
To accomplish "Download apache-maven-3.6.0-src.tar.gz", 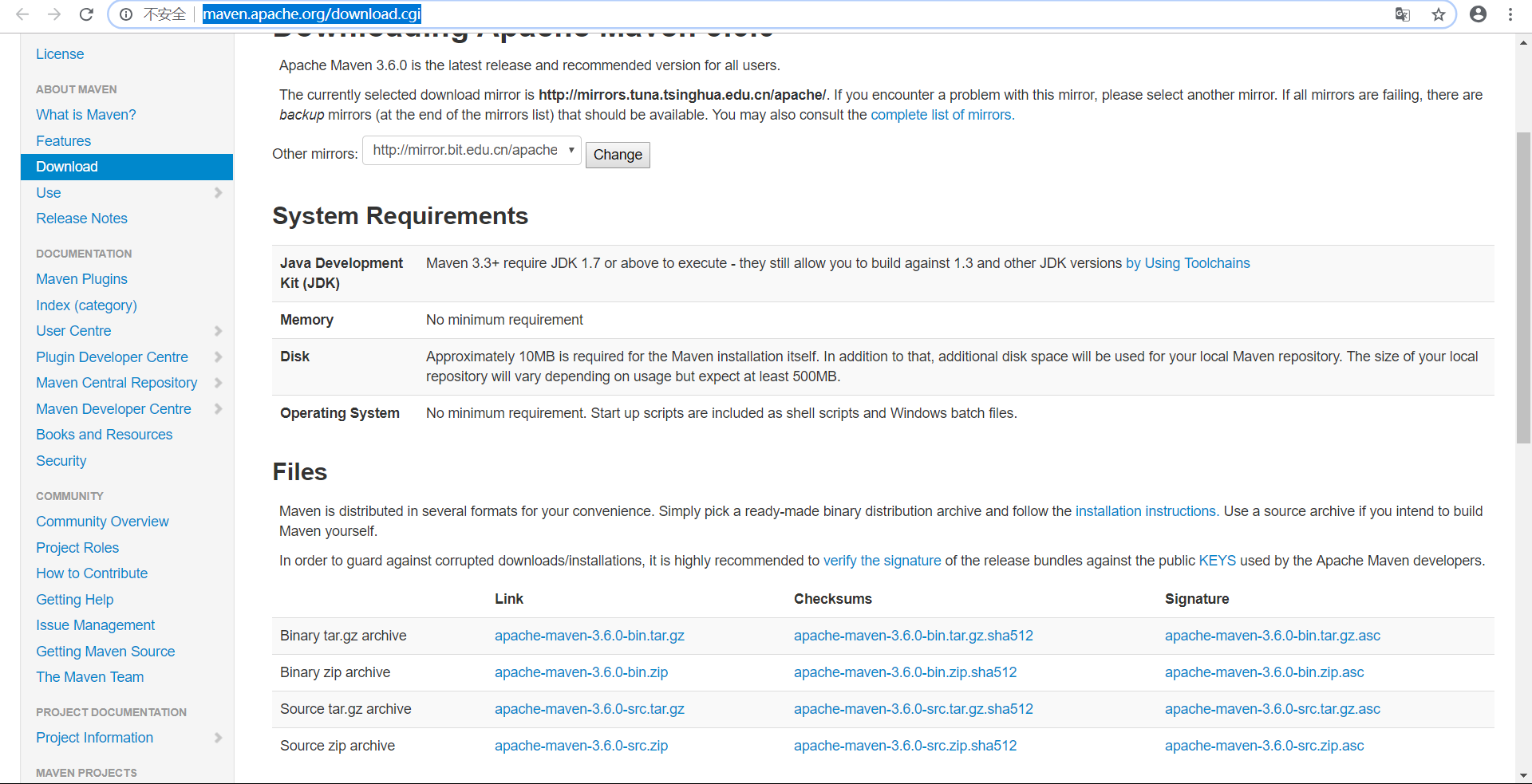I will pyautogui.click(x=590, y=709).
